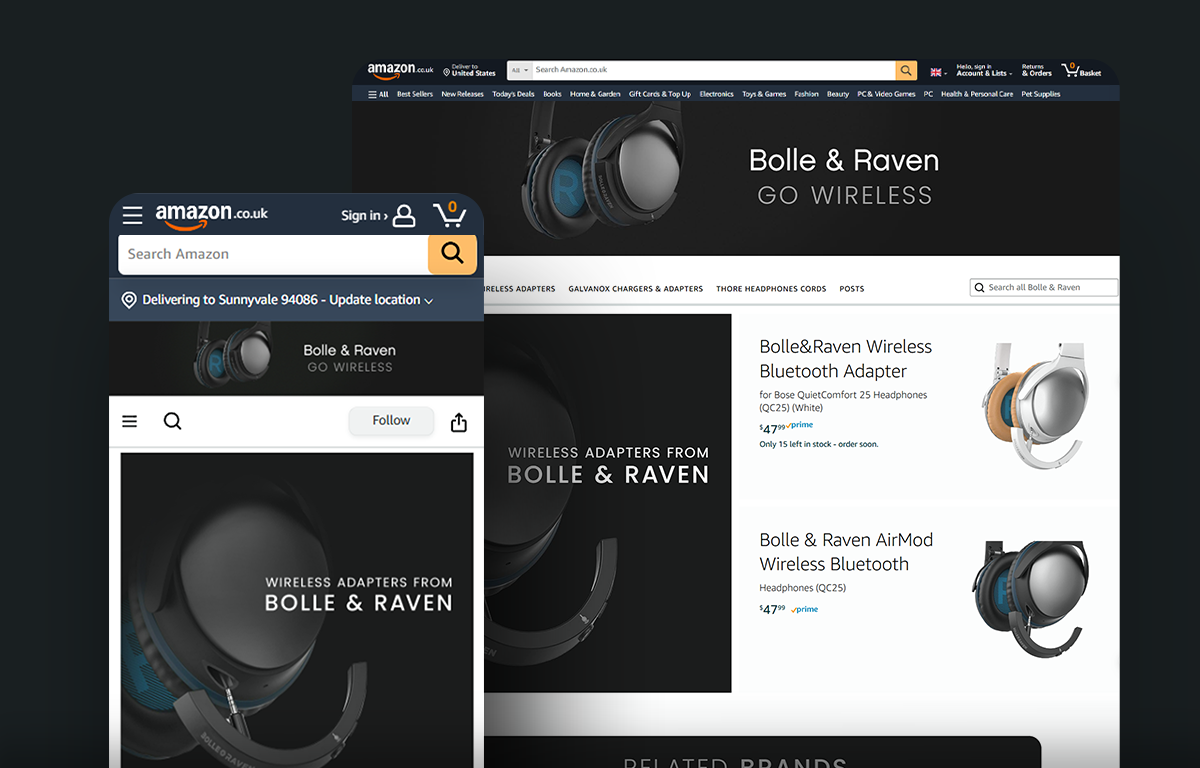This screenshot has width=1200, height=768.
Task: Open the Account & Lists dropdown
Action: point(984,70)
